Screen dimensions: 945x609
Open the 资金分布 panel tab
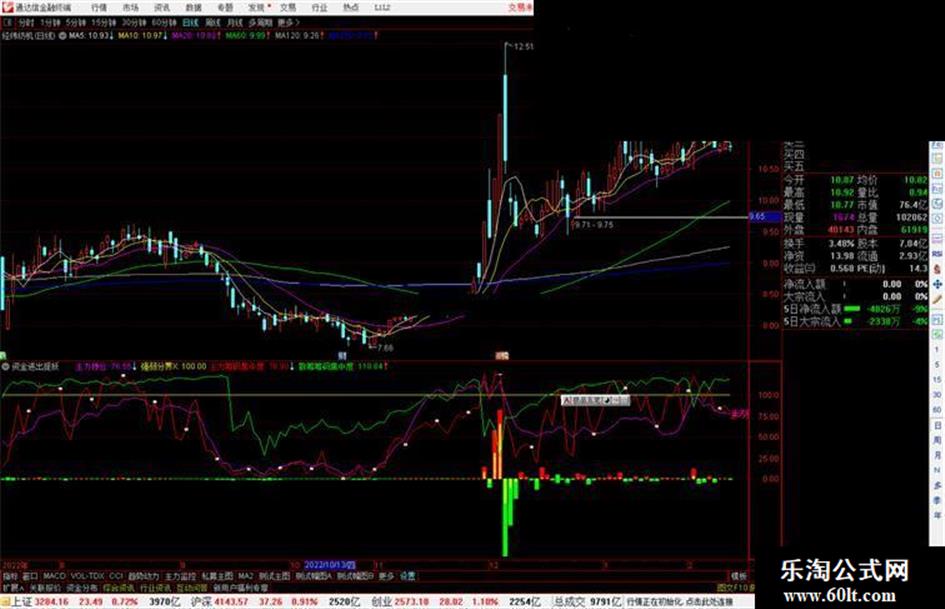pos(81,587)
